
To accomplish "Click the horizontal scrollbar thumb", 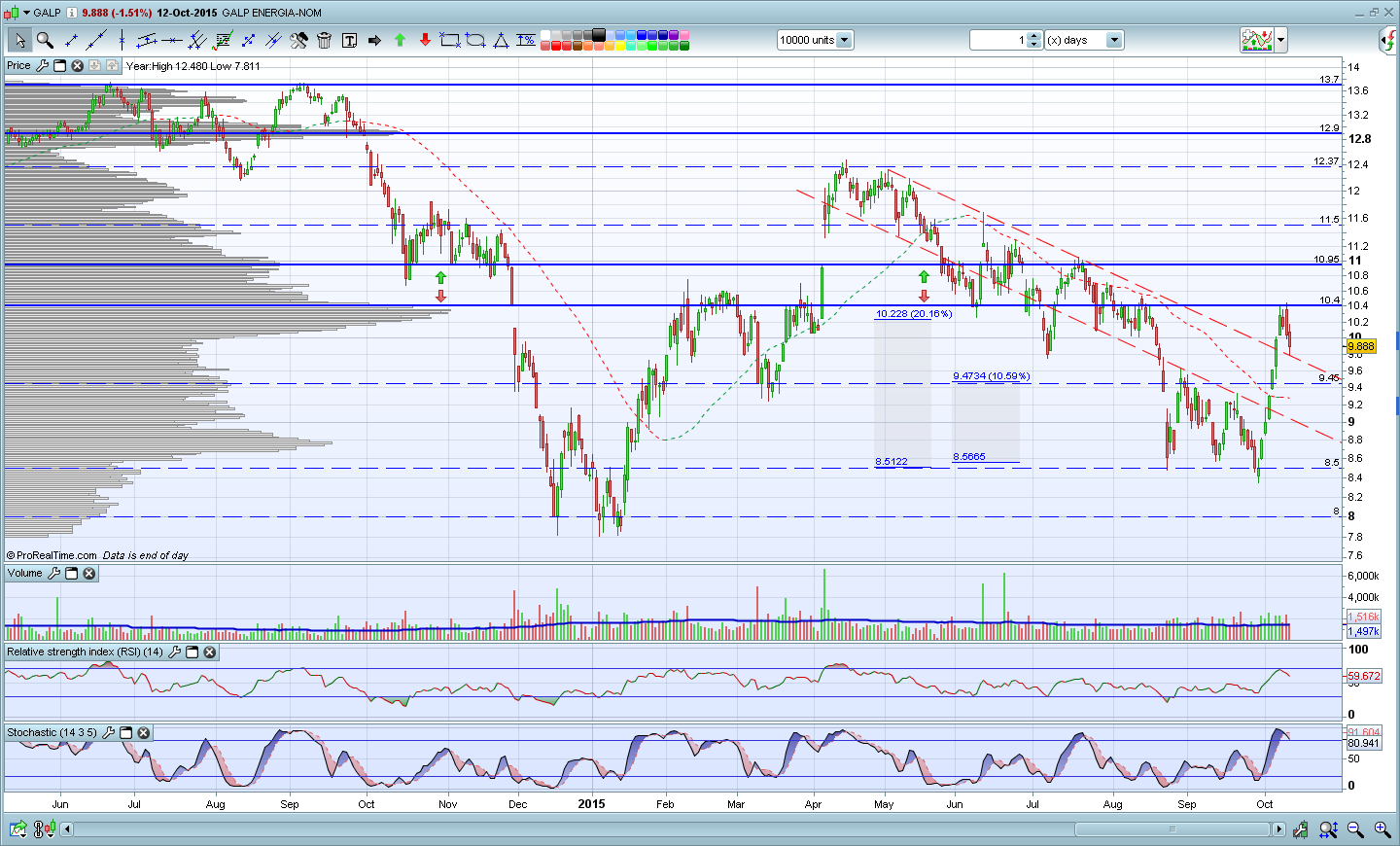I will (x=1172, y=829).
